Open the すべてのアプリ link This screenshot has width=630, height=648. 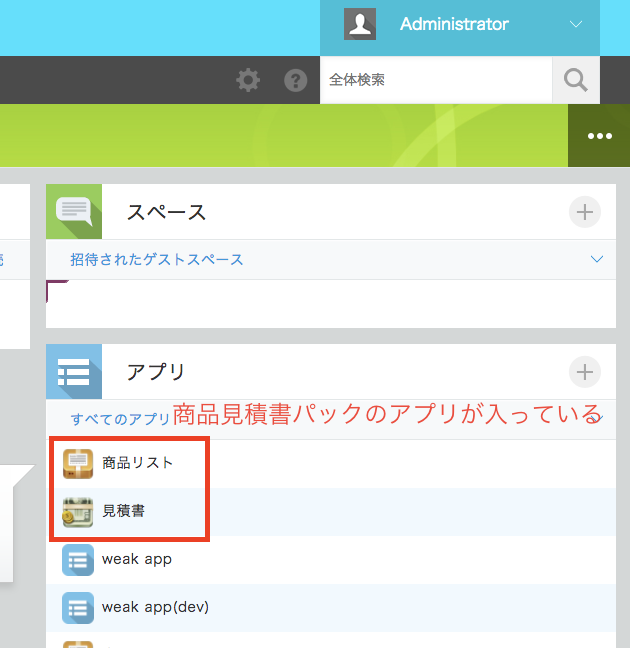pos(120,419)
